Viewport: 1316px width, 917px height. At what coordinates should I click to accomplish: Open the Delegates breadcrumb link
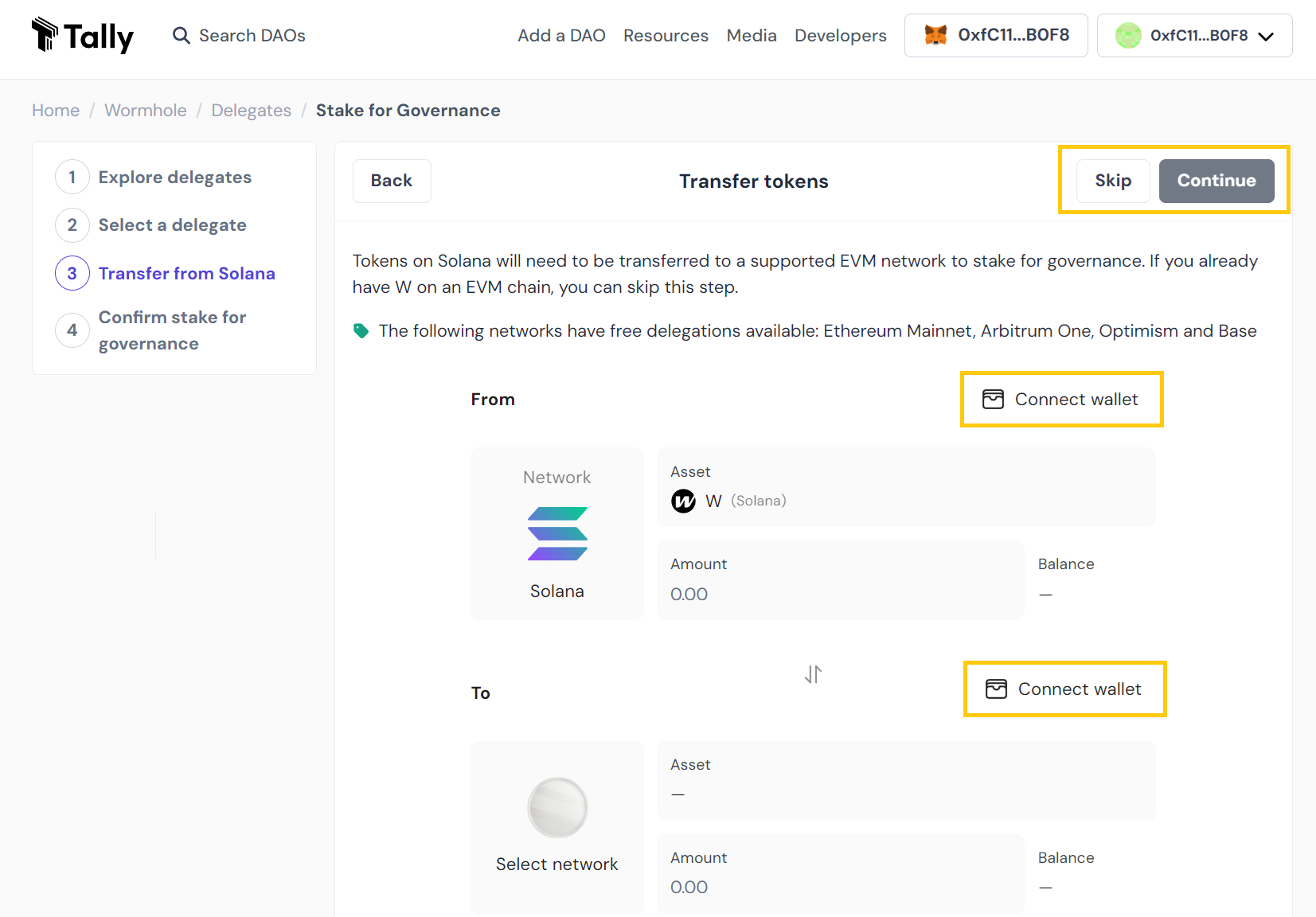pyautogui.click(x=251, y=111)
